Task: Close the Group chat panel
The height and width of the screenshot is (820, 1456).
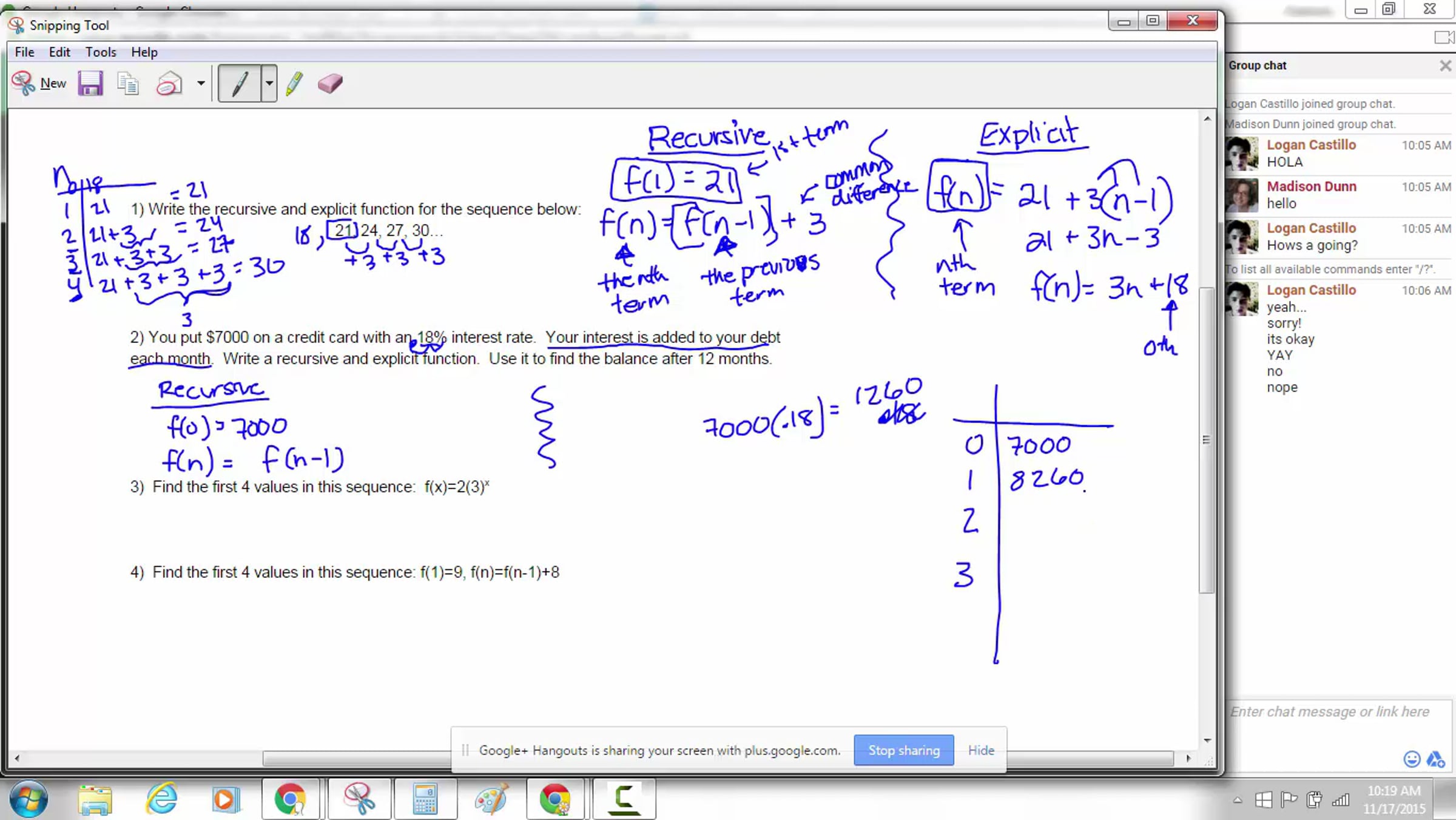Action: pos(1445,66)
